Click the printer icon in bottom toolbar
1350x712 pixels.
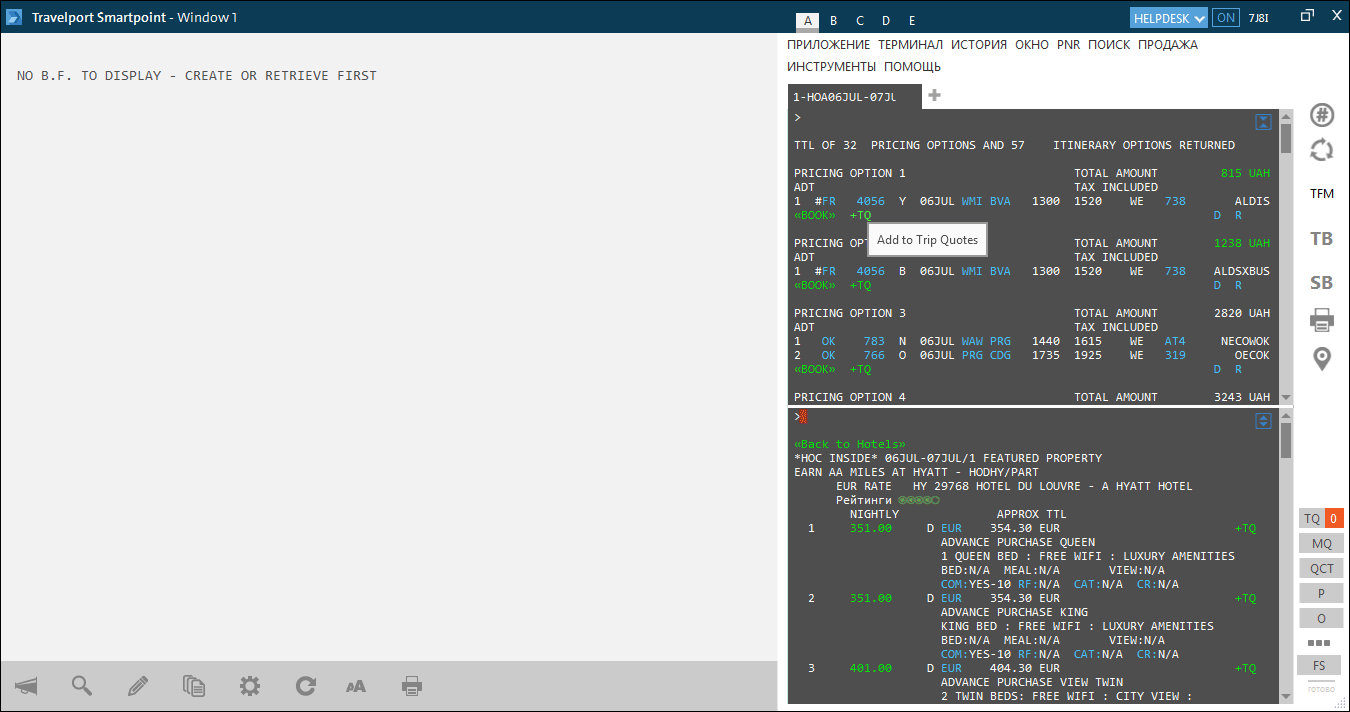[411, 686]
